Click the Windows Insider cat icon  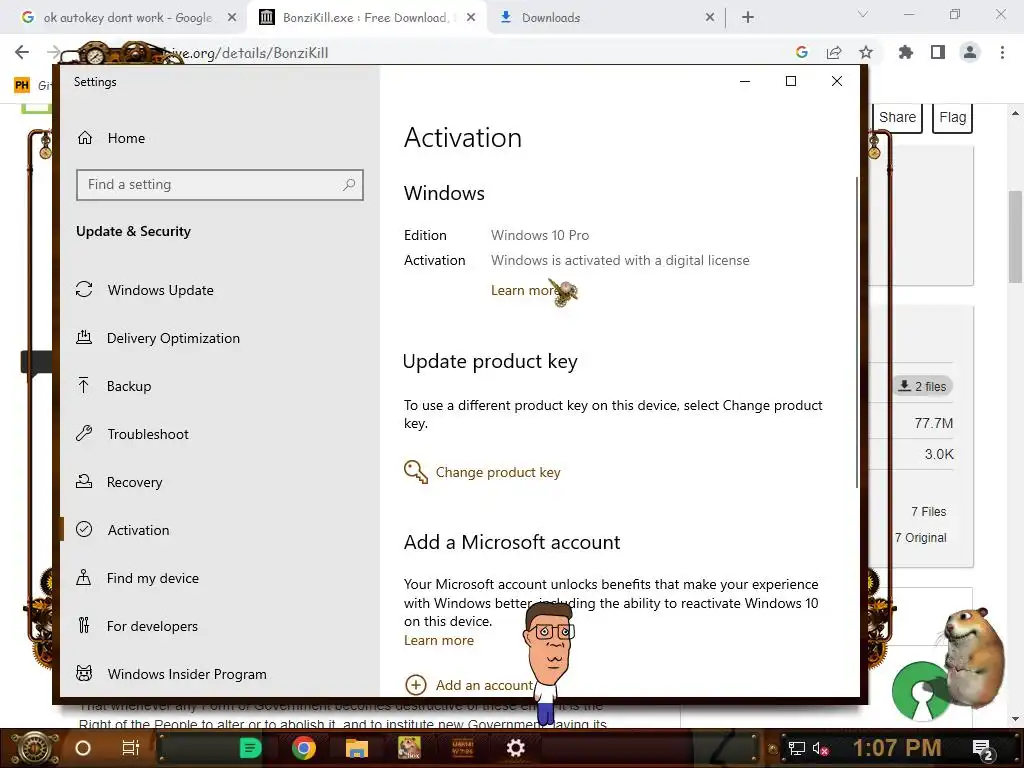click(x=84, y=673)
